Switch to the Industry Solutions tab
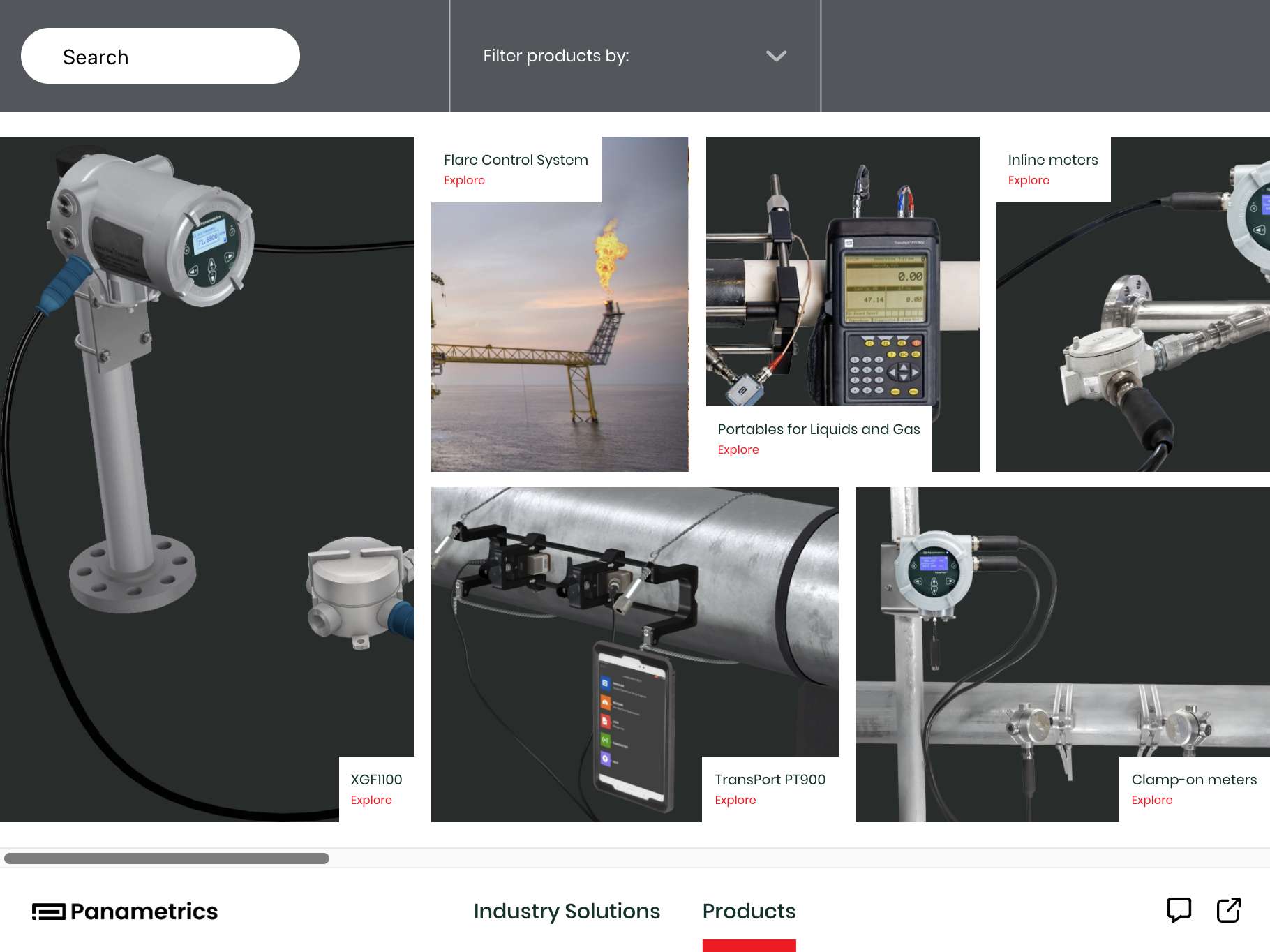 tap(567, 912)
